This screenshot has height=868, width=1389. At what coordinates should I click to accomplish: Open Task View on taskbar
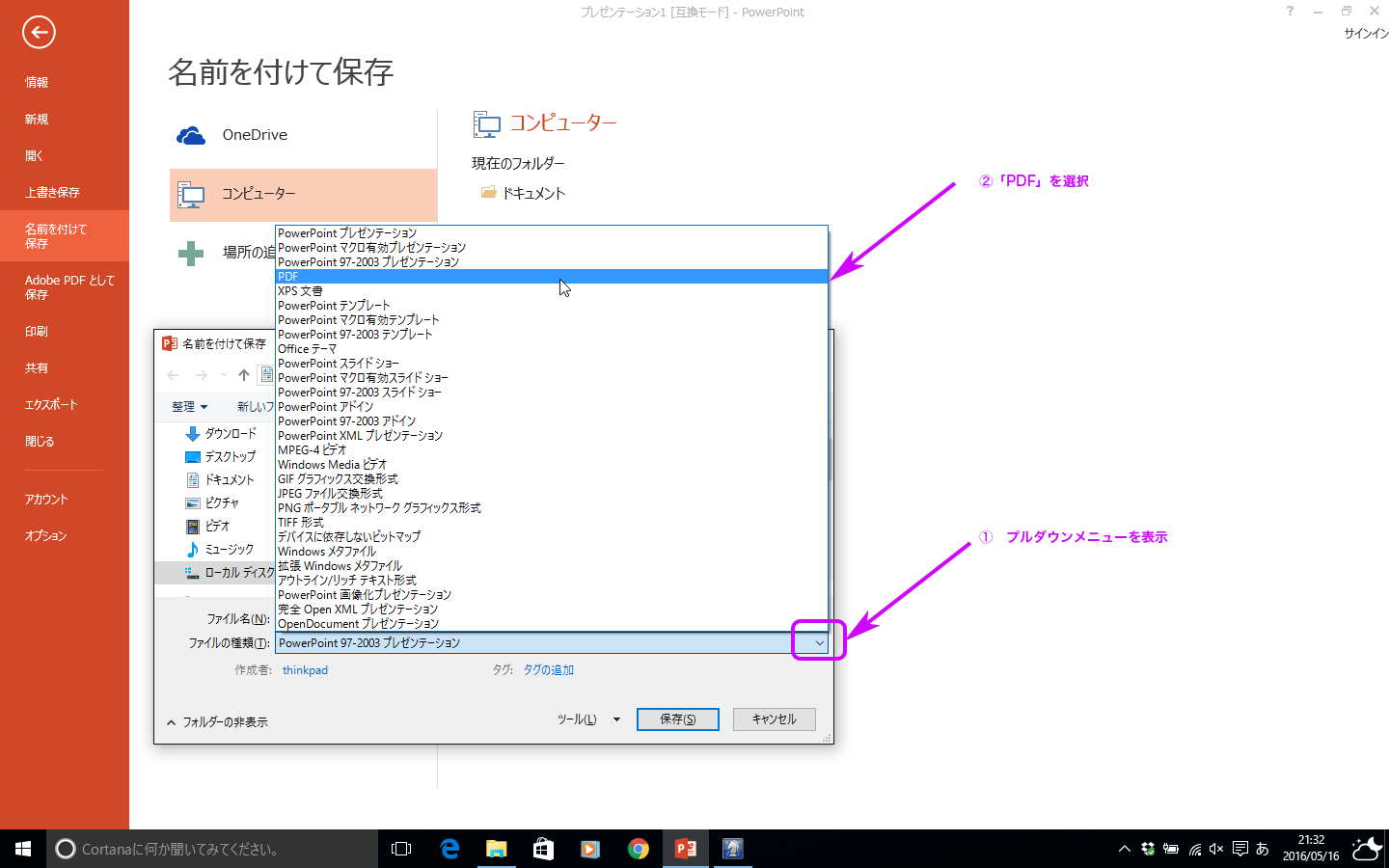(x=401, y=849)
